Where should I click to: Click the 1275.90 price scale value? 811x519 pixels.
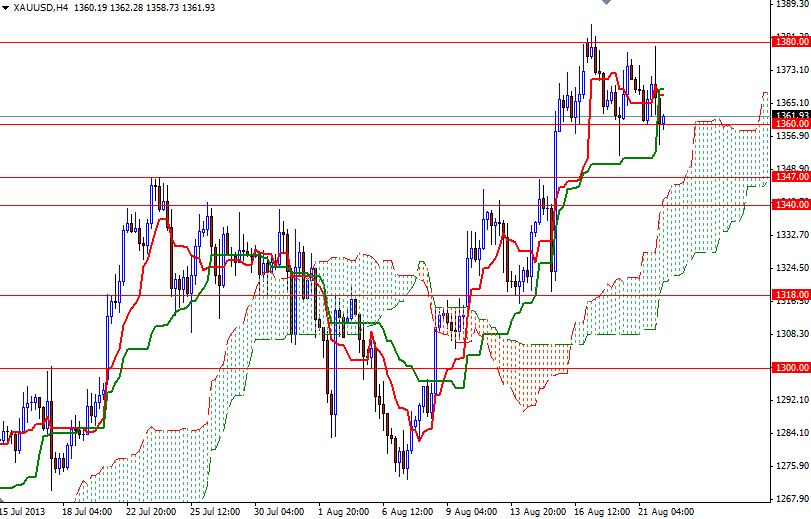pyautogui.click(x=793, y=466)
